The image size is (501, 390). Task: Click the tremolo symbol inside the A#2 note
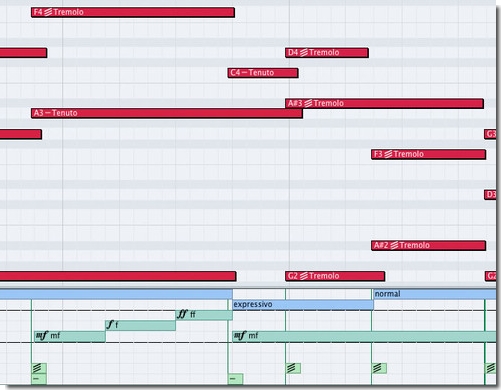coord(394,246)
